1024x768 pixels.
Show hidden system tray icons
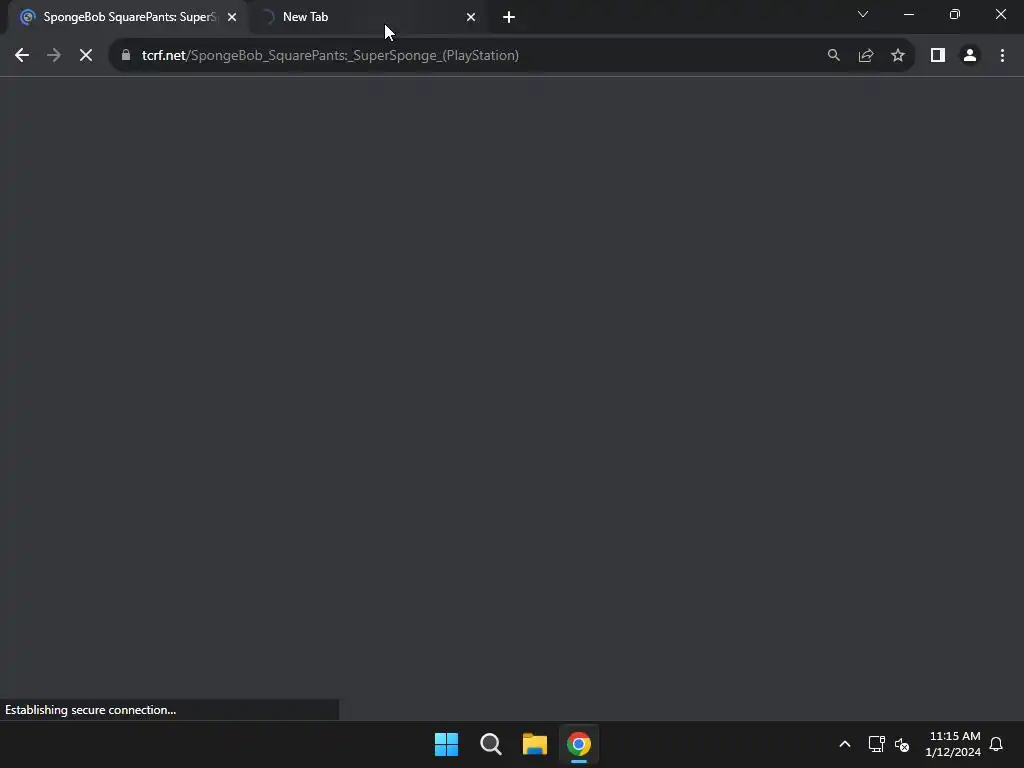tap(844, 744)
